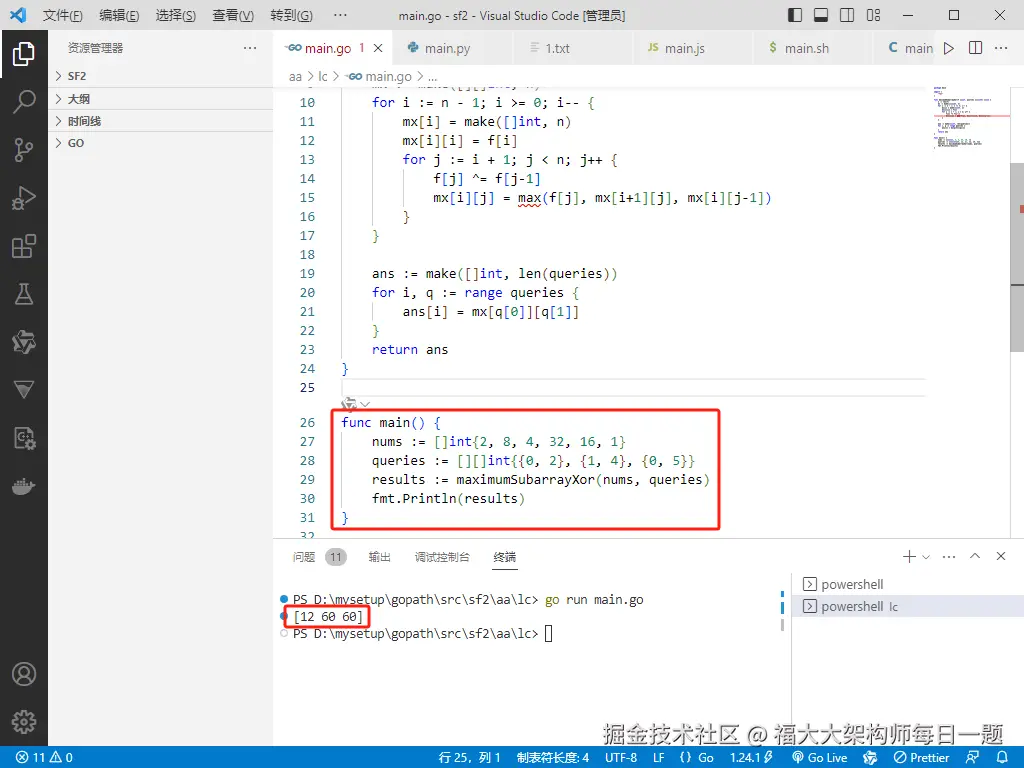This screenshot has height=768, width=1024.
Task: Open terminal panel more actions ellipsis
Action: pyautogui.click(x=949, y=556)
